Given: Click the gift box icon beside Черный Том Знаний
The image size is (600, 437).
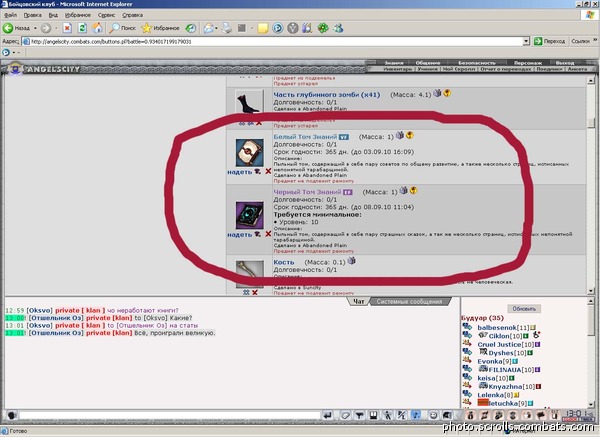Looking at the screenshot, I should coord(404,191).
